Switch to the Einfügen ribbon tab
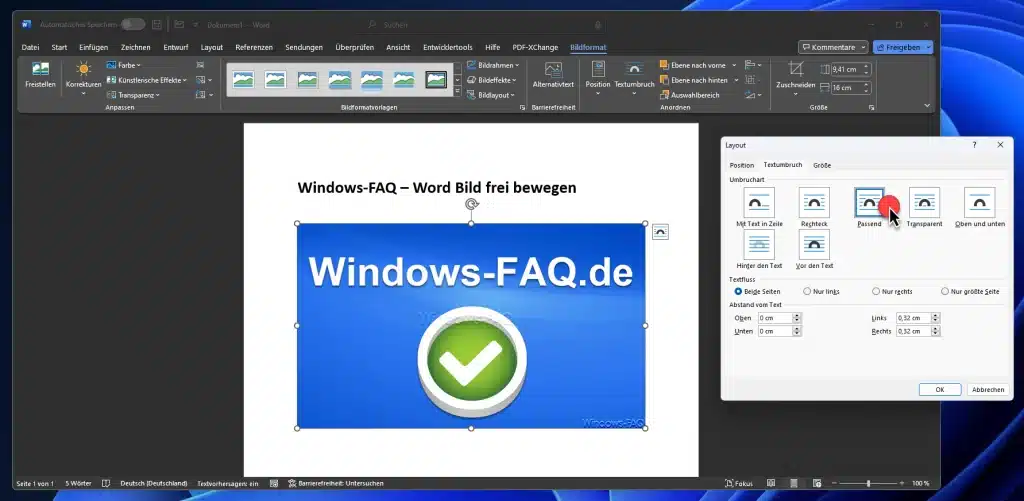The image size is (1024, 501). point(93,48)
